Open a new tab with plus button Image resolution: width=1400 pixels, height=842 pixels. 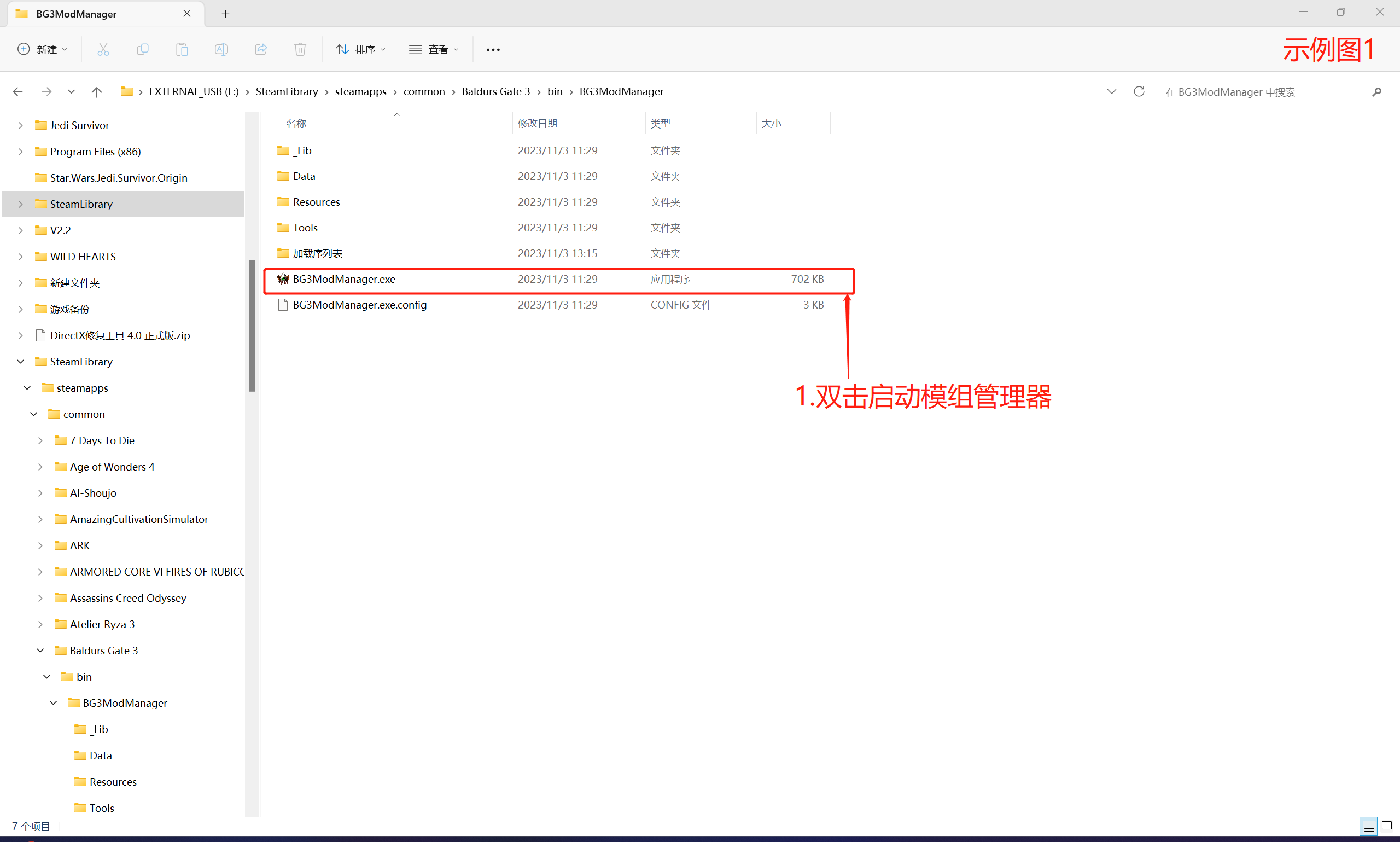tap(225, 14)
